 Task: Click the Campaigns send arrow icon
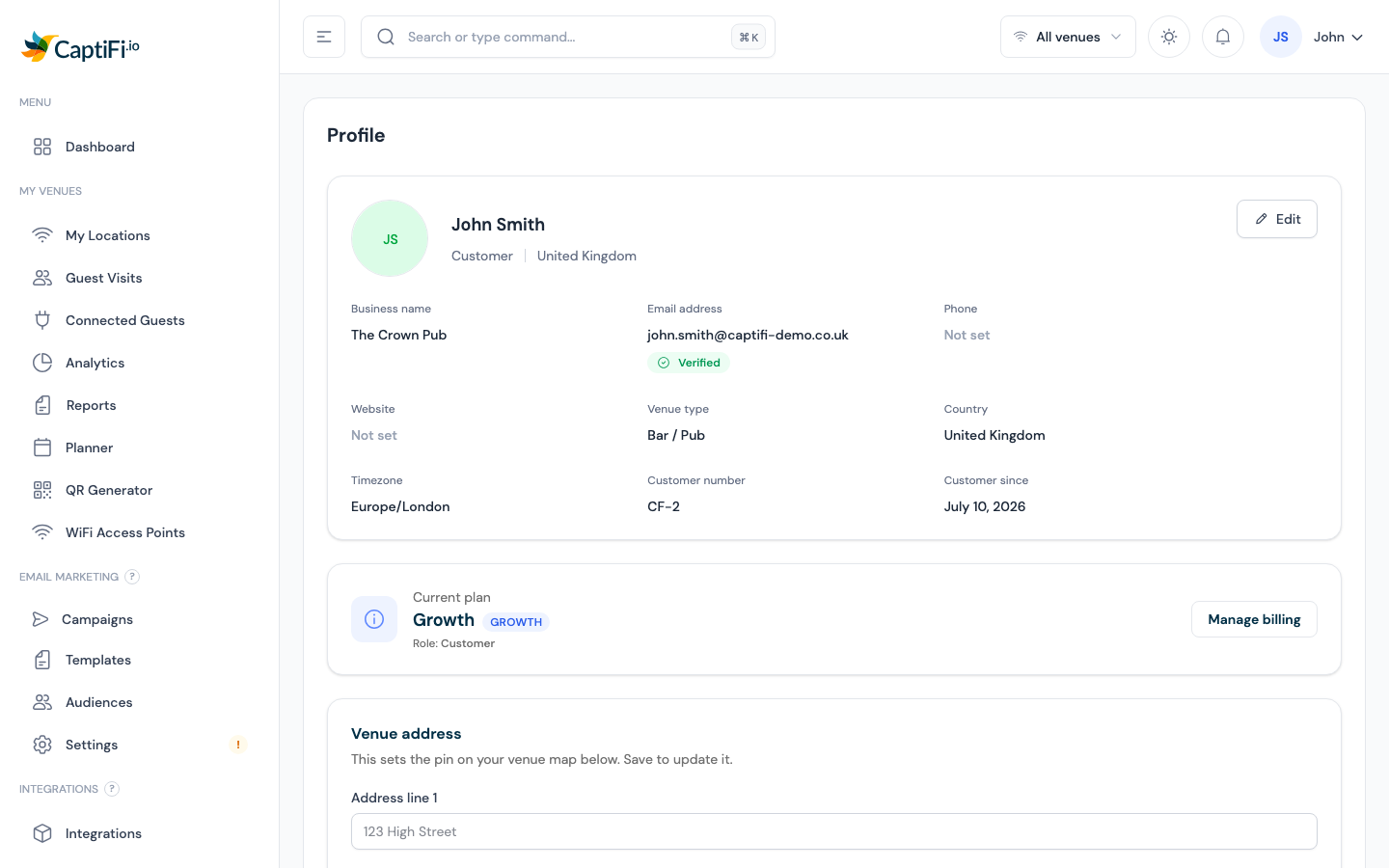(41, 619)
